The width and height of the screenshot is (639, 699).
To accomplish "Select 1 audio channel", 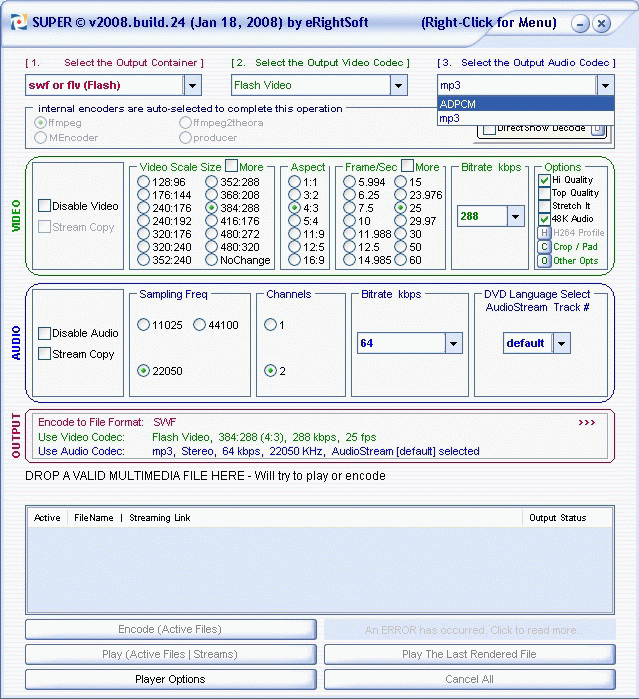I will click(x=270, y=325).
